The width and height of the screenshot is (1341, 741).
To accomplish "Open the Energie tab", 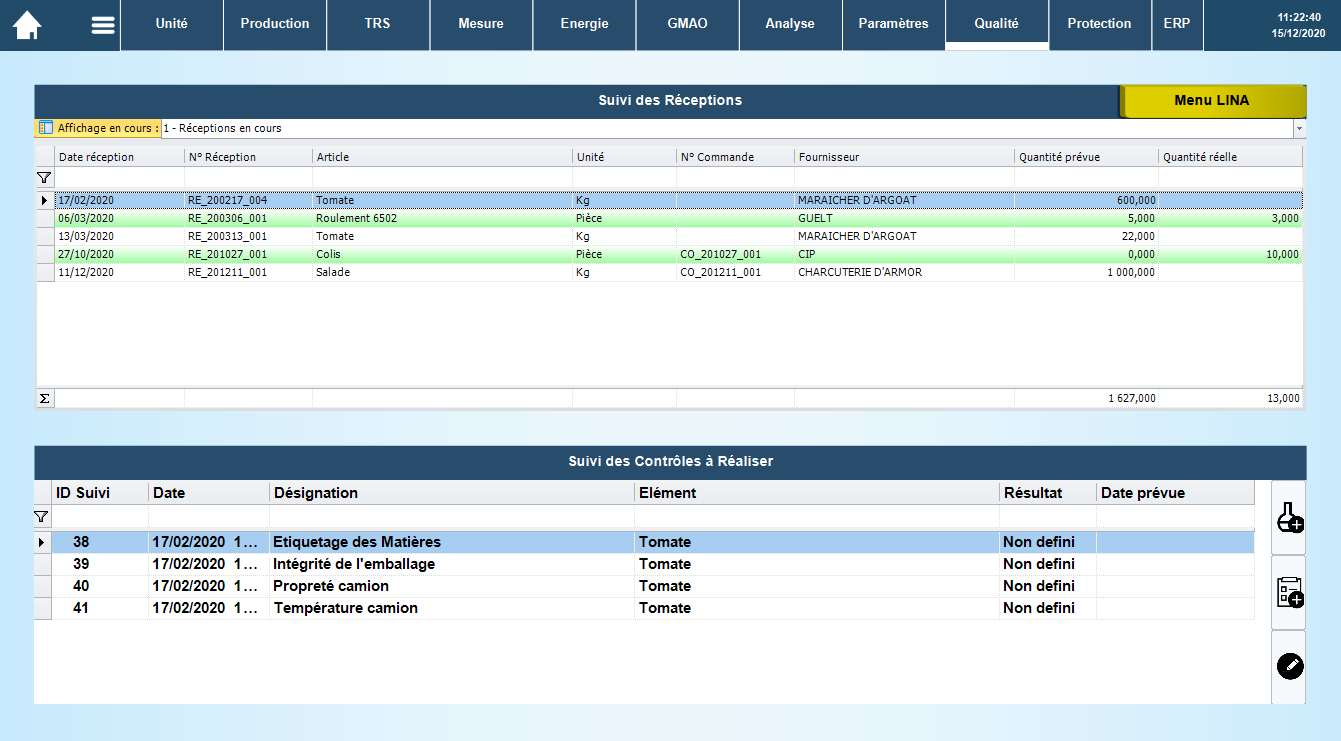I will (584, 24).
